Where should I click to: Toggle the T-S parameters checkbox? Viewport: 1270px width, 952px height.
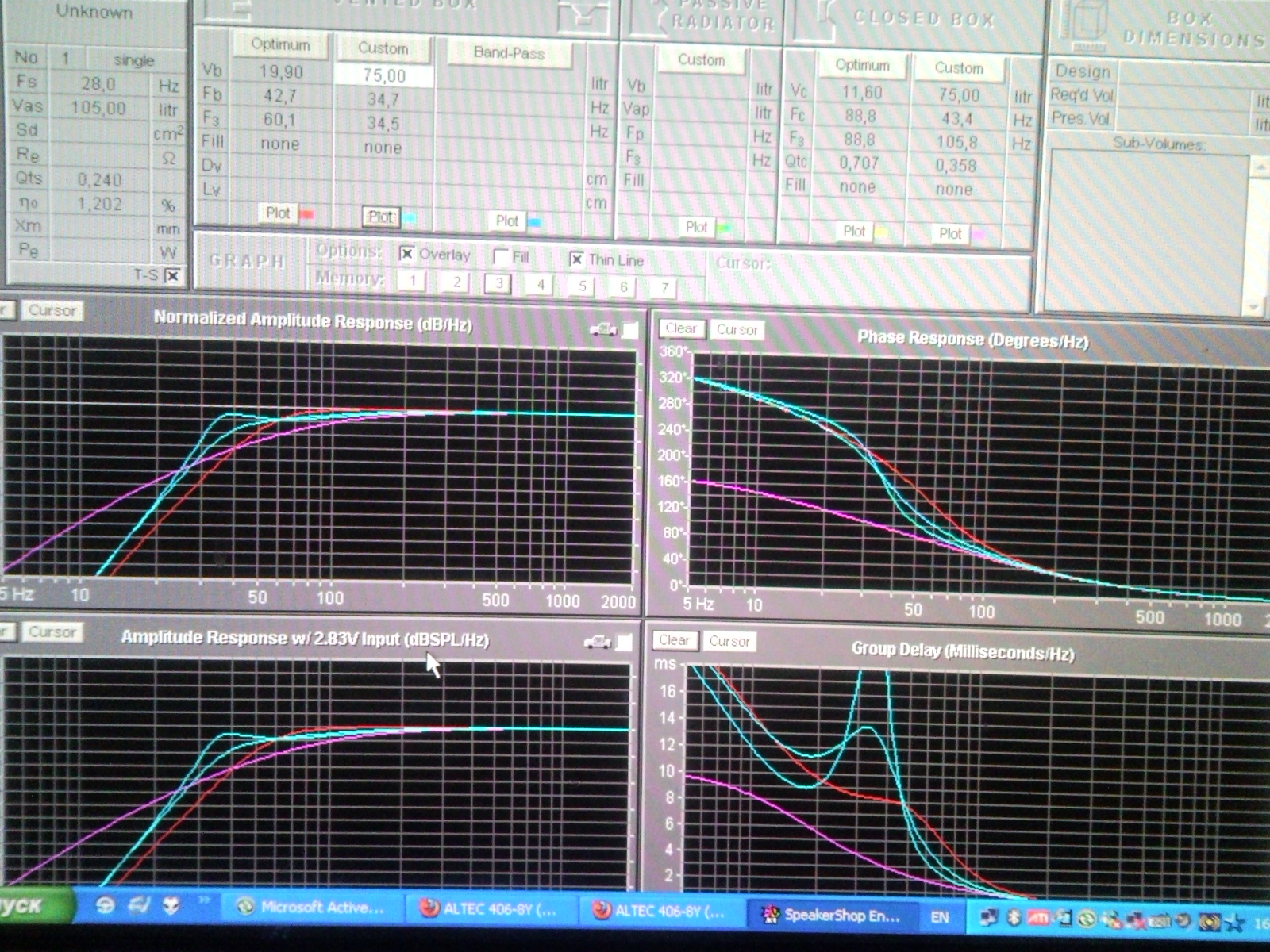pyautogui.click(x=172, y=275)
